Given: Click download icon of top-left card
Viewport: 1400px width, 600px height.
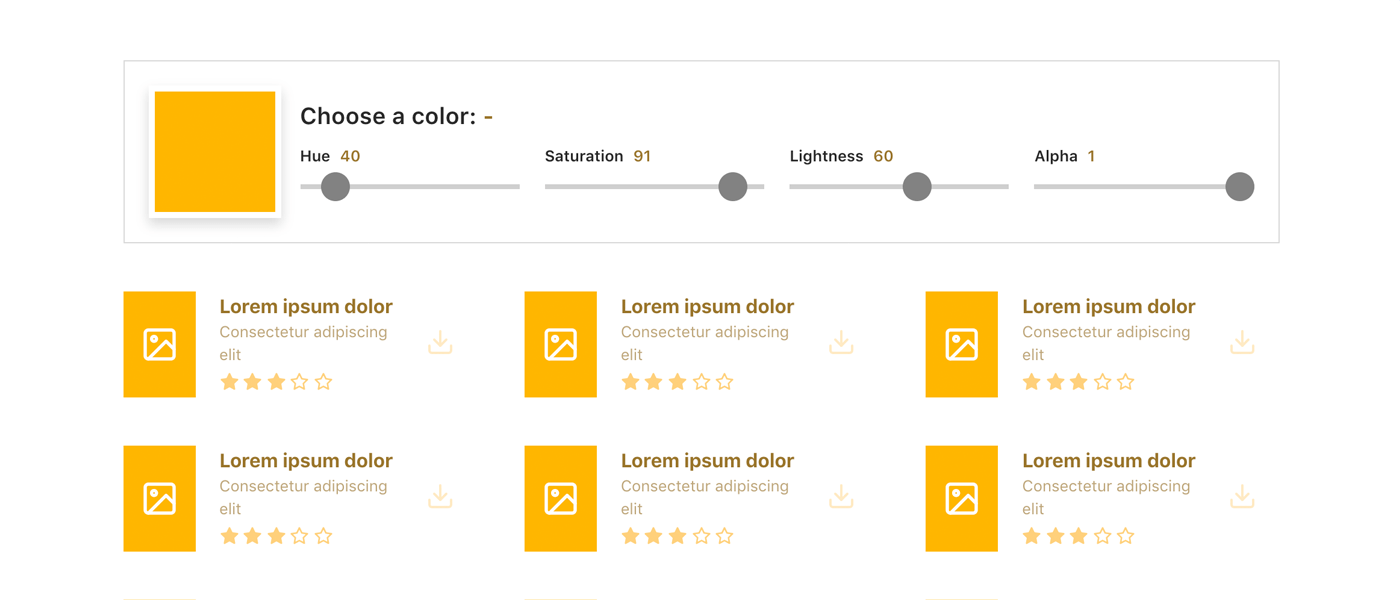Looking at the screenshot, I should [x=440, y=342].
